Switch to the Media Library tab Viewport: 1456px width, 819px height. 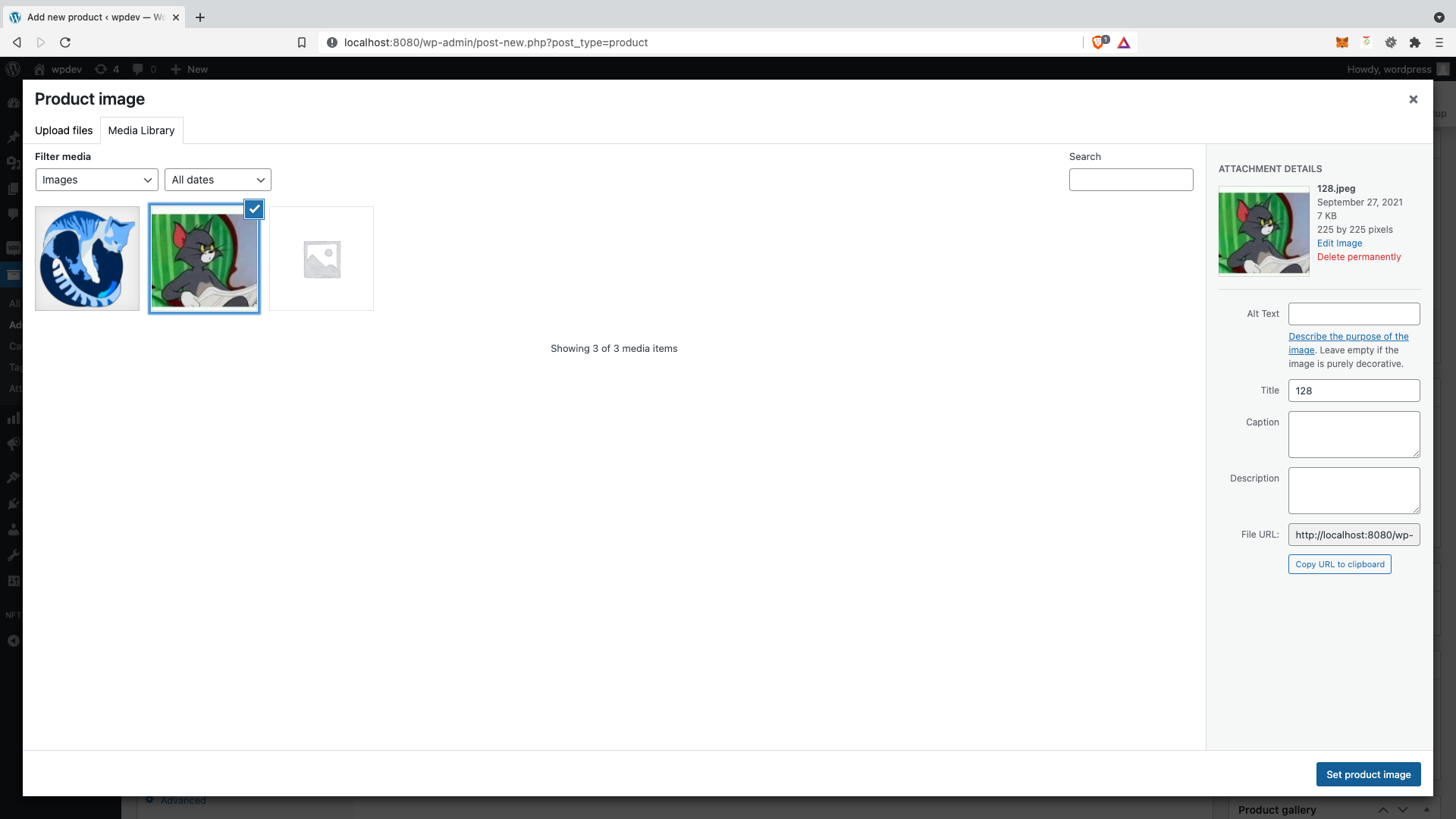click(x=141, y=130)
